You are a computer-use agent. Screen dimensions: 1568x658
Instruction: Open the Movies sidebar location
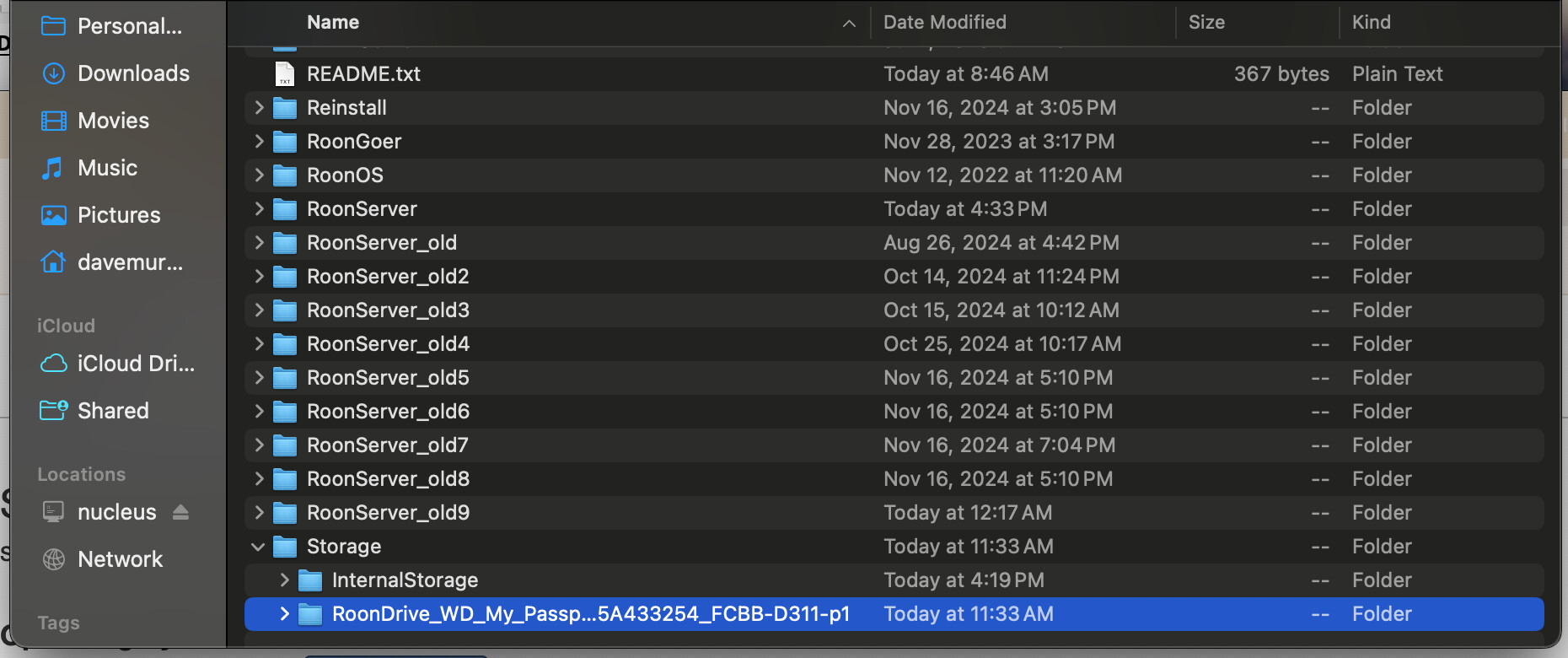95,121
